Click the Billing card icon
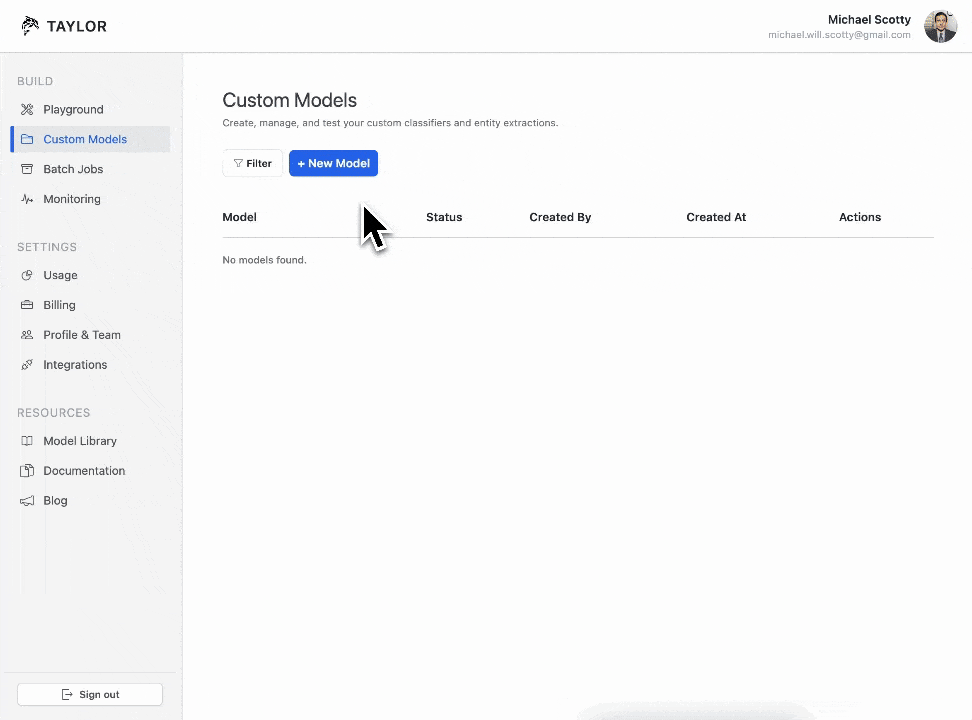This screenshot has height=720, width=972. (26, 305)
